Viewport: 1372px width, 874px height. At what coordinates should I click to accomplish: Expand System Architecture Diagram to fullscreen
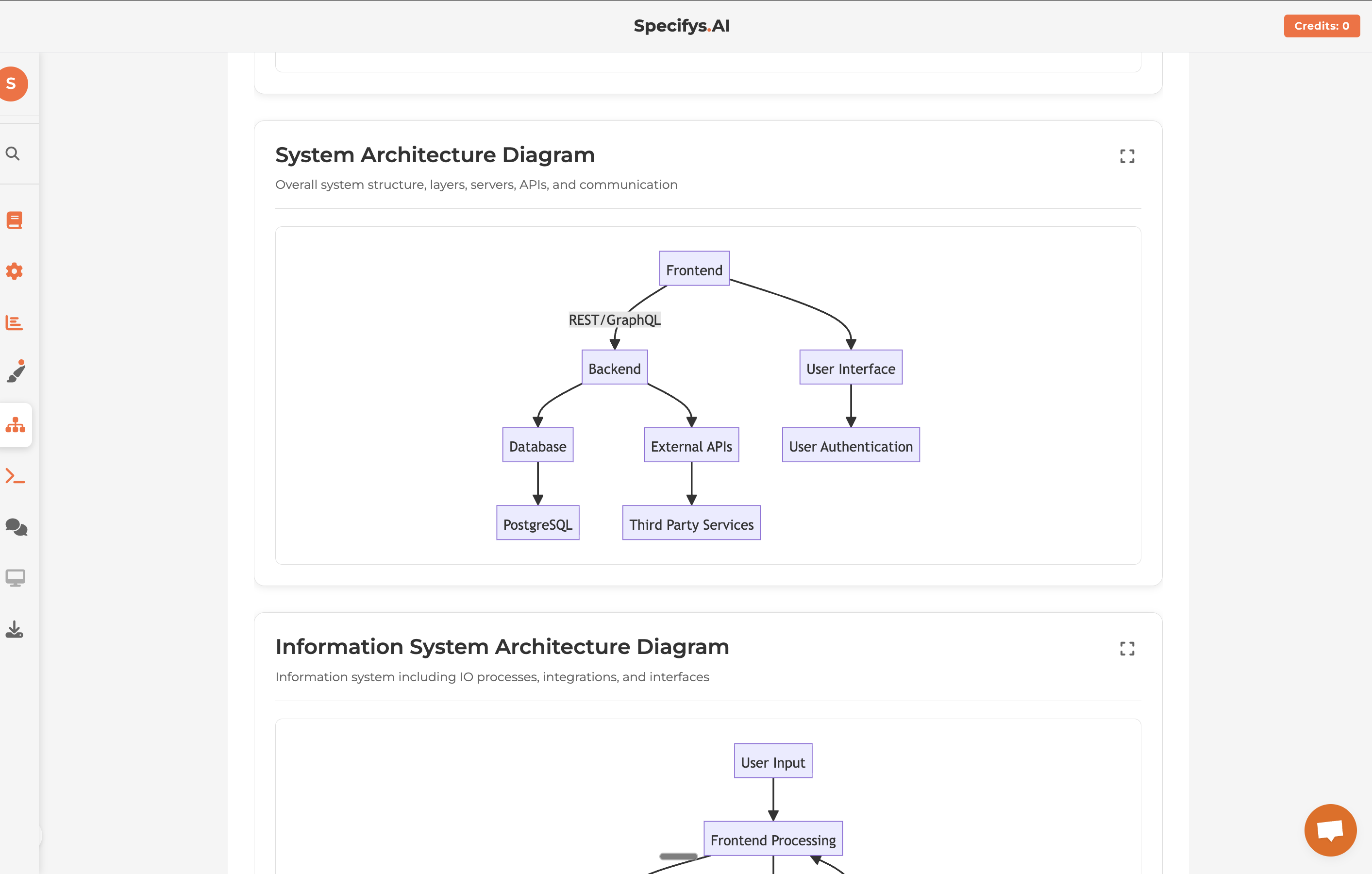tap(1127, 156)
